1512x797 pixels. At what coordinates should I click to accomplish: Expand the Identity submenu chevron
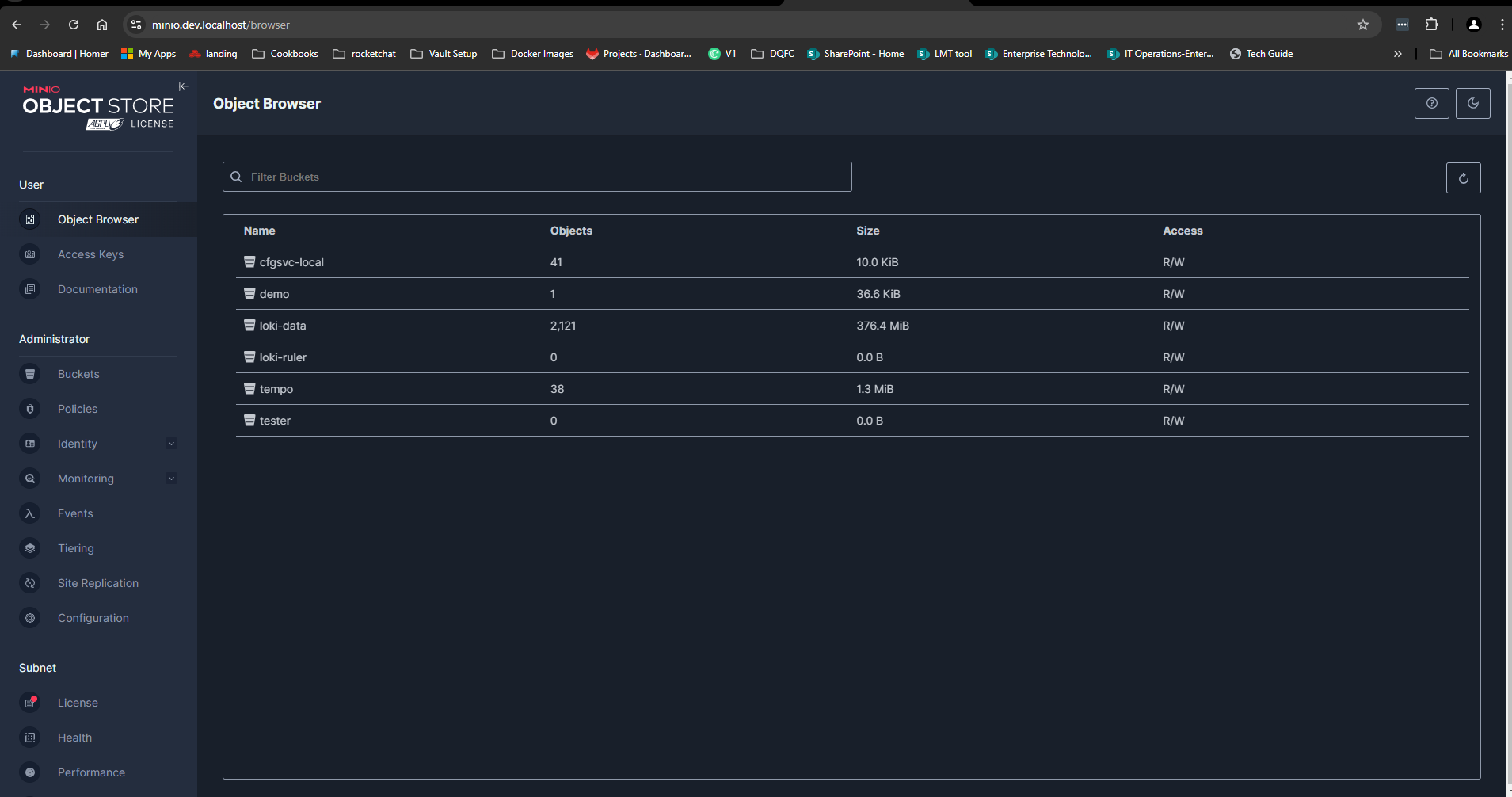(x=171, y=444)
